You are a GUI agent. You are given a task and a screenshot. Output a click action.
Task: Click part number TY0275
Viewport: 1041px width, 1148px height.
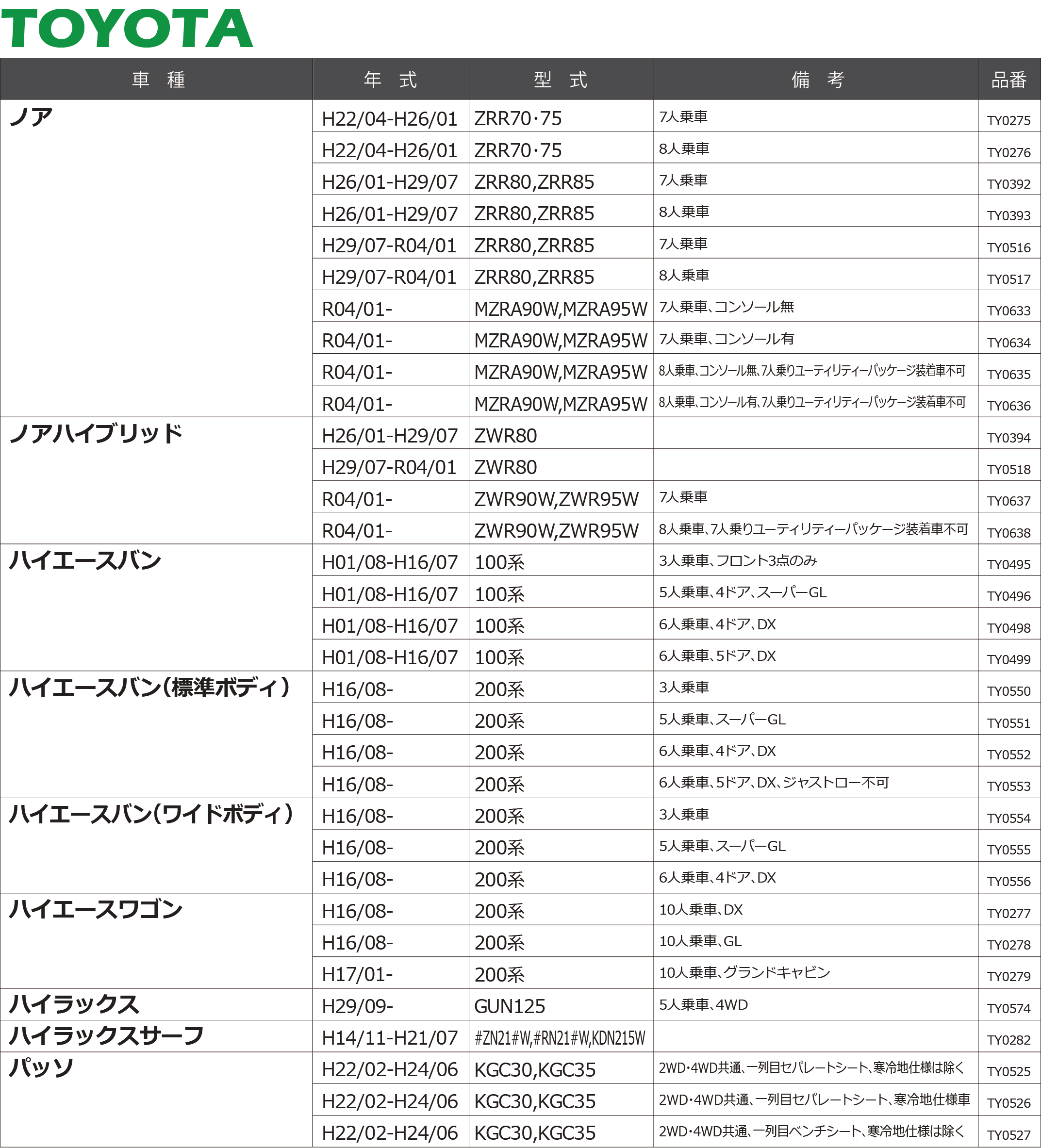tap(1008, 121)
